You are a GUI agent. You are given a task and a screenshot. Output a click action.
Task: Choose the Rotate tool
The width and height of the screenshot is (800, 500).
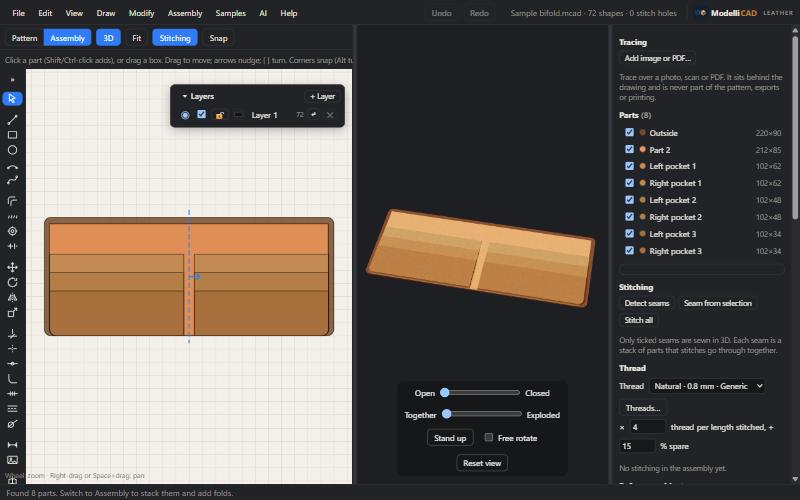pyautogui.click(x=12, y=282)
